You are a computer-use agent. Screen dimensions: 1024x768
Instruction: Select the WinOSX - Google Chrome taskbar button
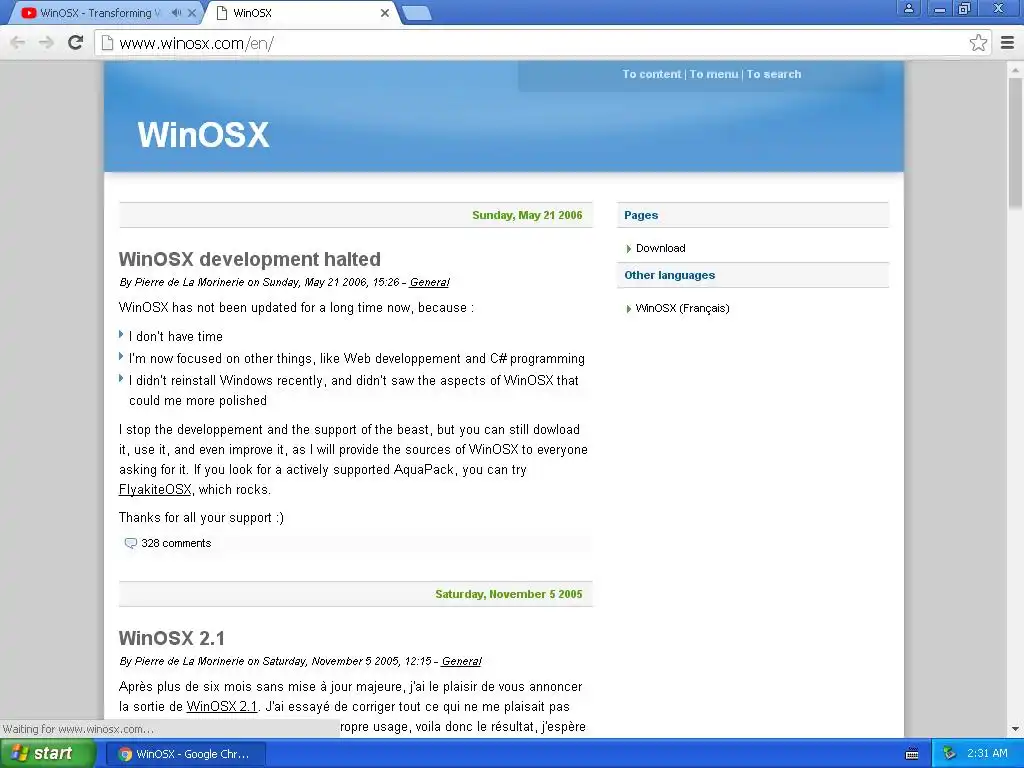(185, 754)
